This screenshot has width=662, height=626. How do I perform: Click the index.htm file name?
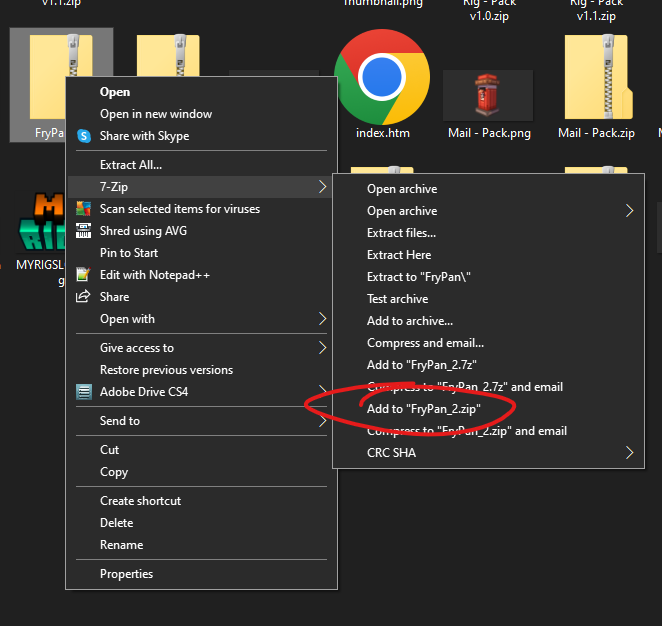coord(383,133)
